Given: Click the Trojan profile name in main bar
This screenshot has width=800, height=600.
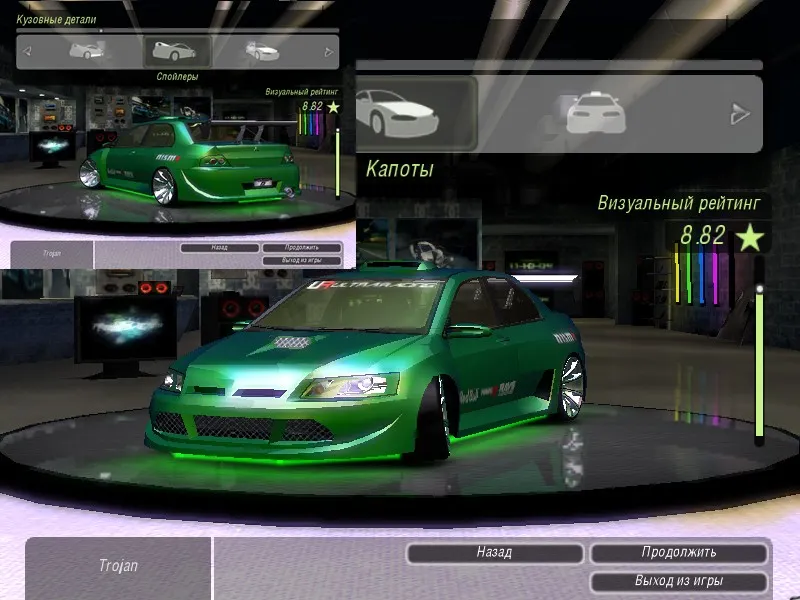Looking at the screenshot, I should click(x=118, y=566).
